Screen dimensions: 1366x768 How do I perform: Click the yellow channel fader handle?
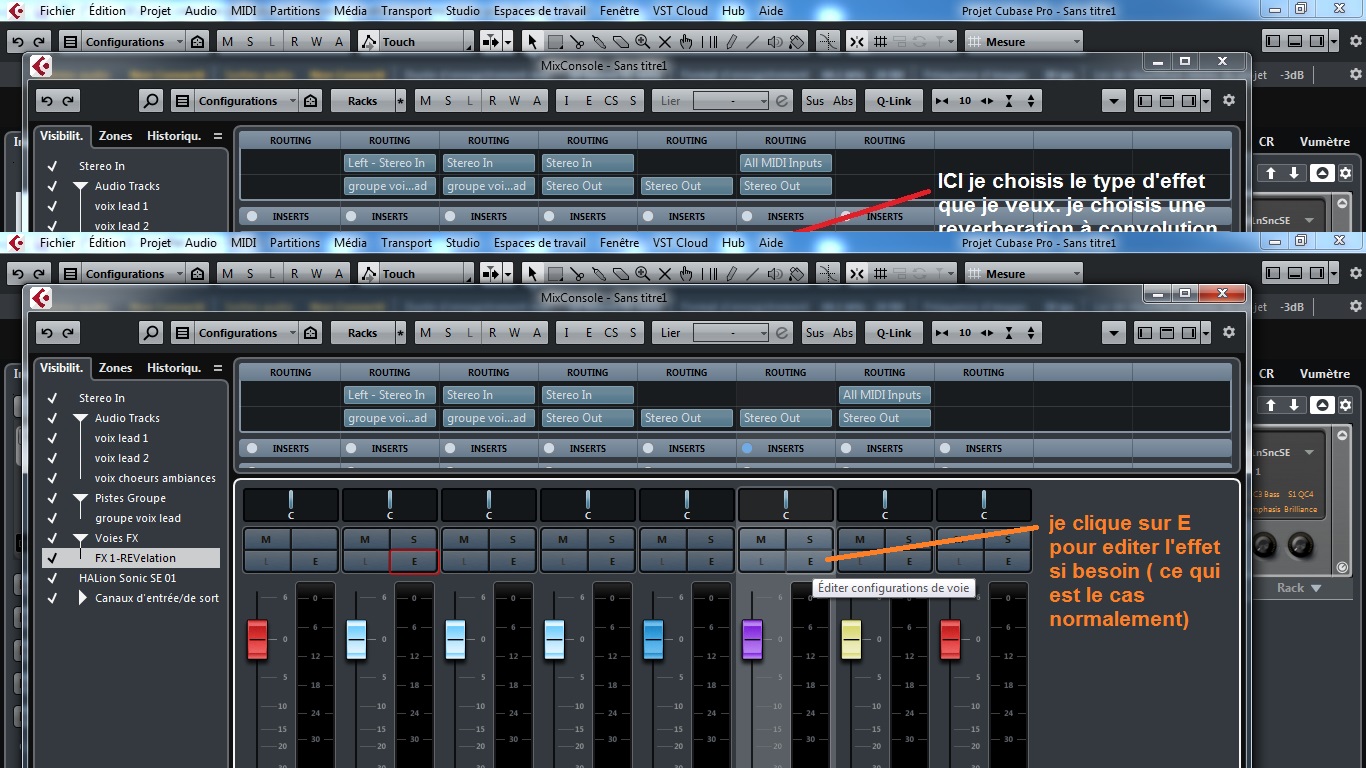click(851, 639)
